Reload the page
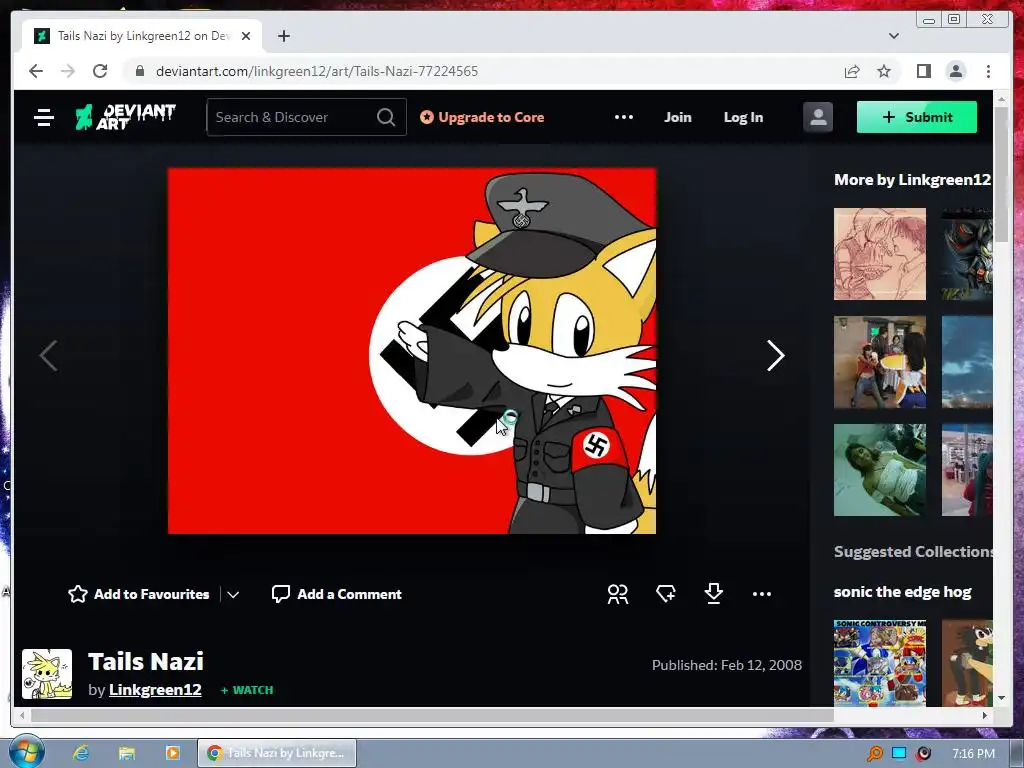Viewport: 1024px width, 768px height. 100,71
